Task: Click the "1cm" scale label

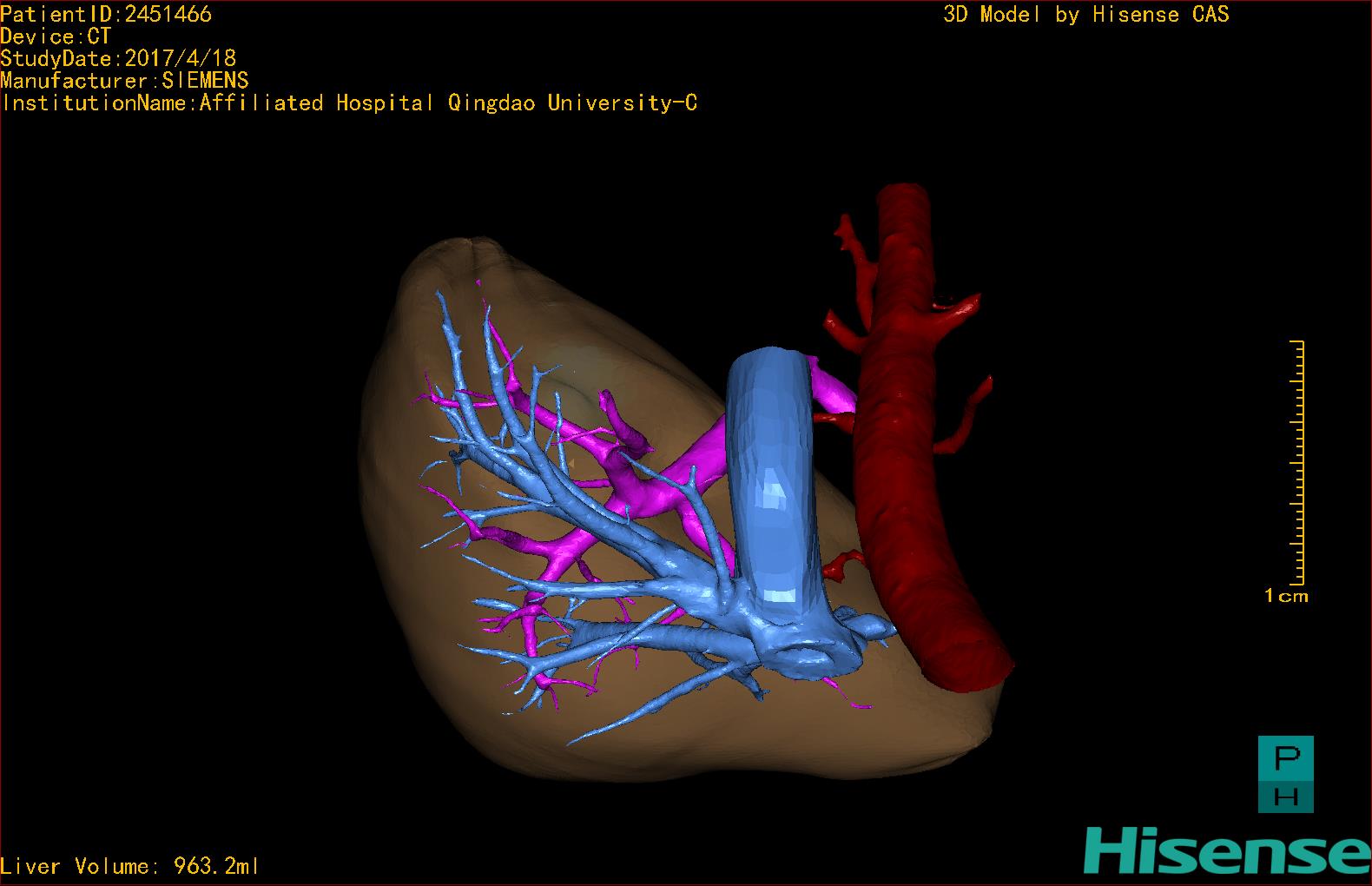Action: tap(1286, 596)
